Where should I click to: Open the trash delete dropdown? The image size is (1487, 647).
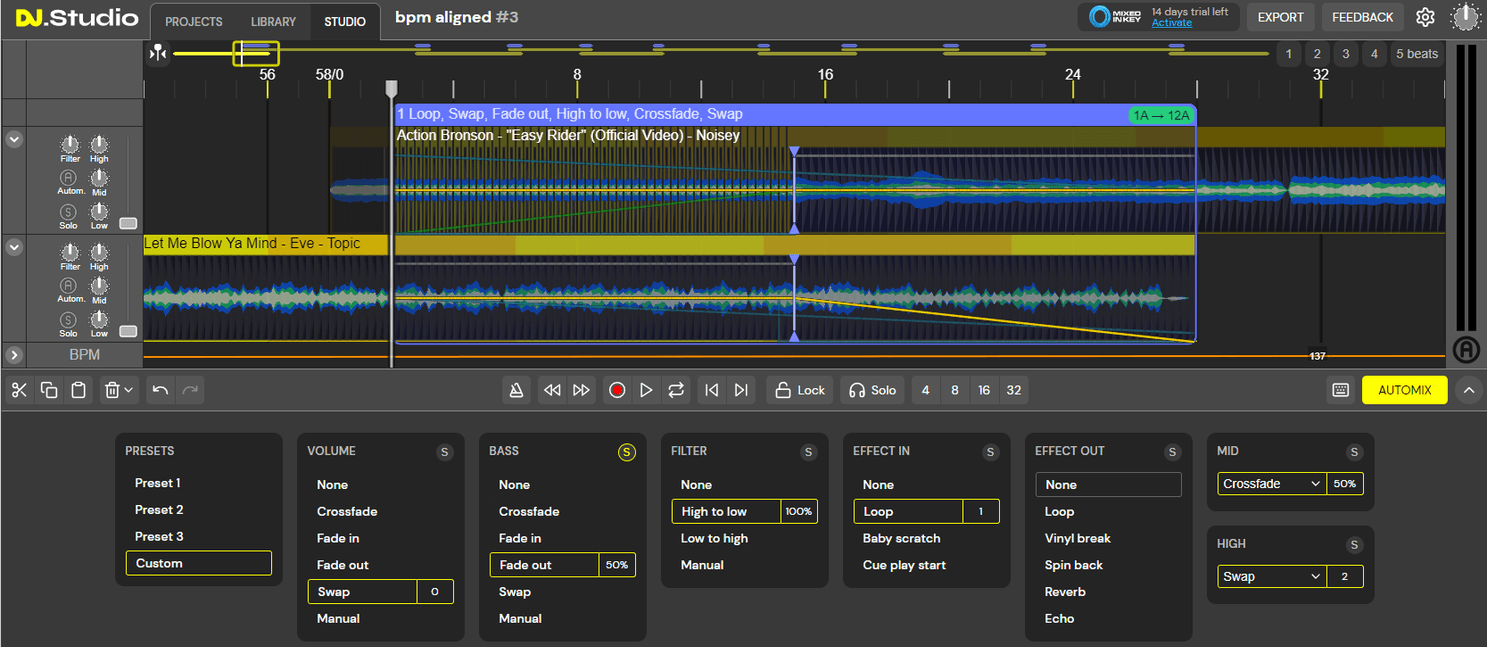tap(119, 390)
